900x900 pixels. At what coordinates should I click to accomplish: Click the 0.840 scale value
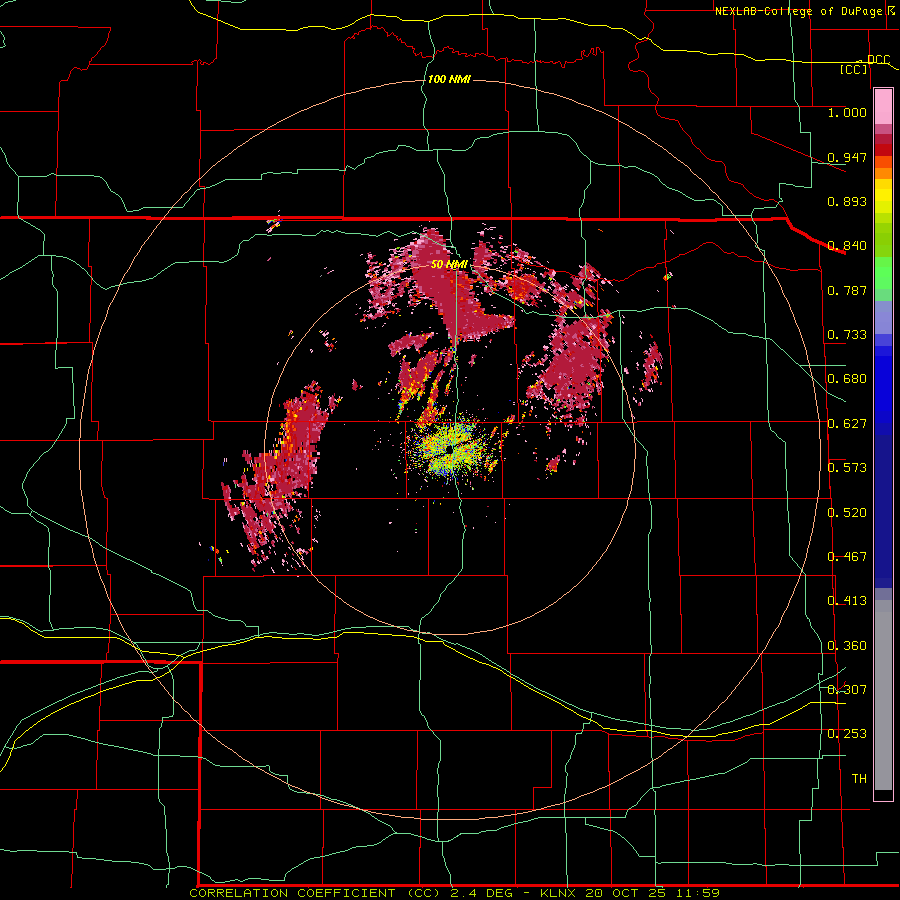click(x=847, y=246)
